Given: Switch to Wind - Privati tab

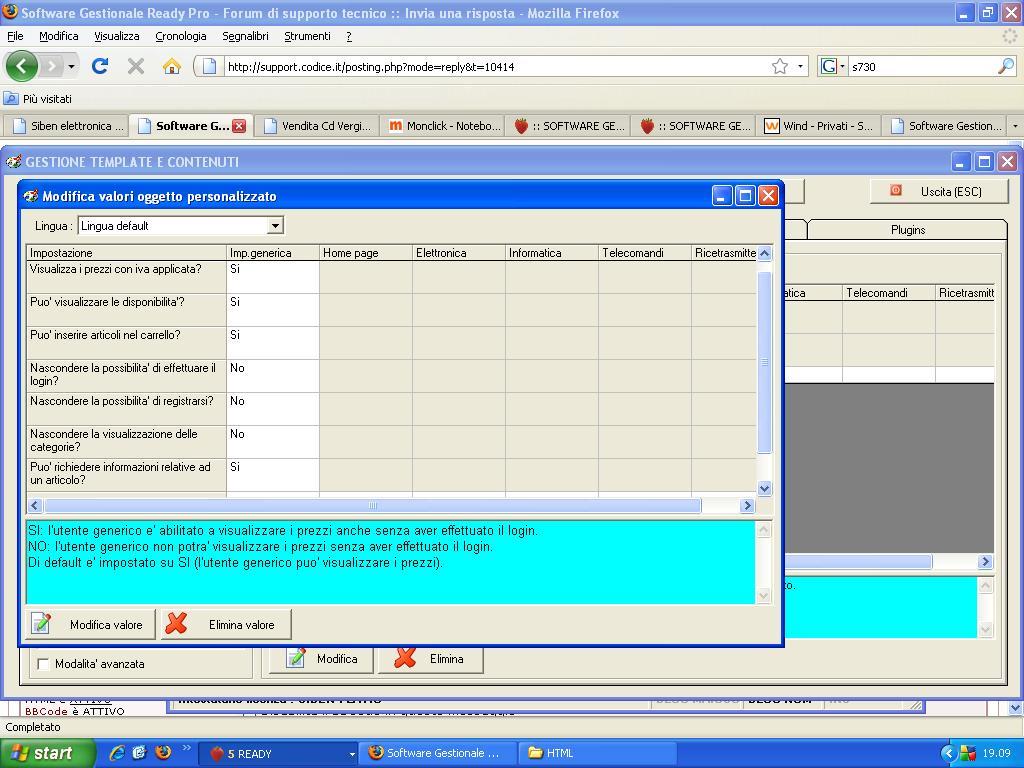Looking at the screenshot, I should pyautogui.click(x=820, y=126).
